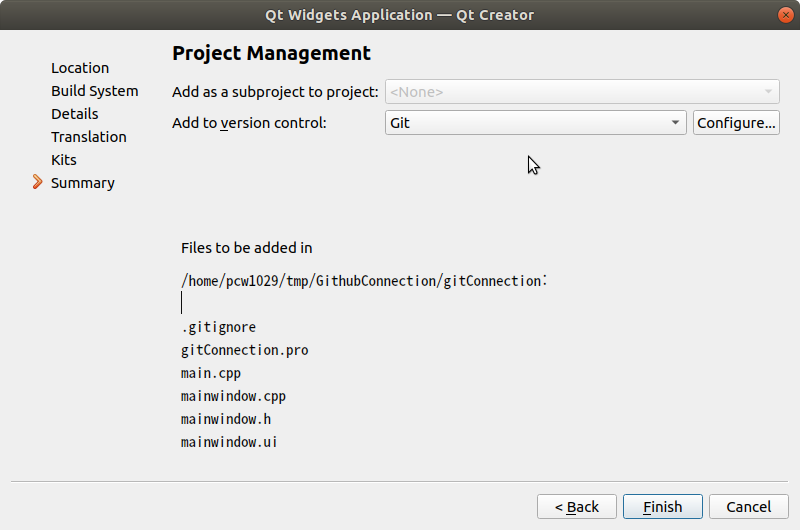Click the Summary step label
The width and height of the screenshot is (800, 530).
(x=82, y=183)
